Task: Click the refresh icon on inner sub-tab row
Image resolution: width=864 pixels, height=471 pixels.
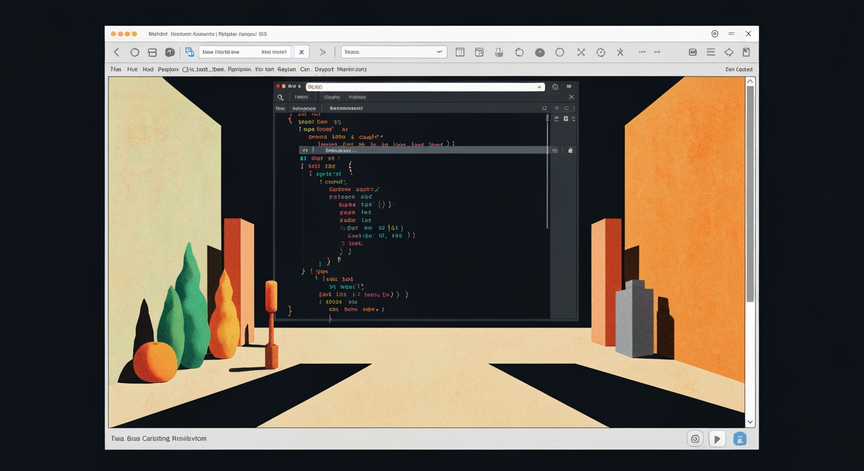Action: pyautogui.click(x=544, y=109)
